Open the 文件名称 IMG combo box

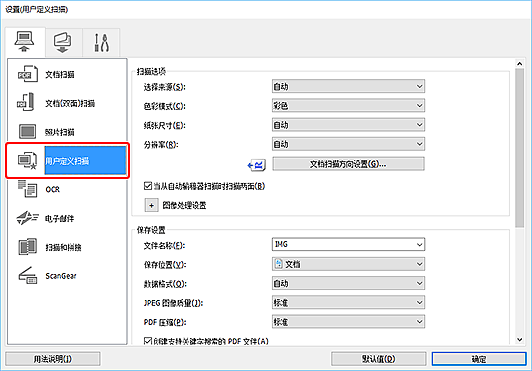pos(348,244)
